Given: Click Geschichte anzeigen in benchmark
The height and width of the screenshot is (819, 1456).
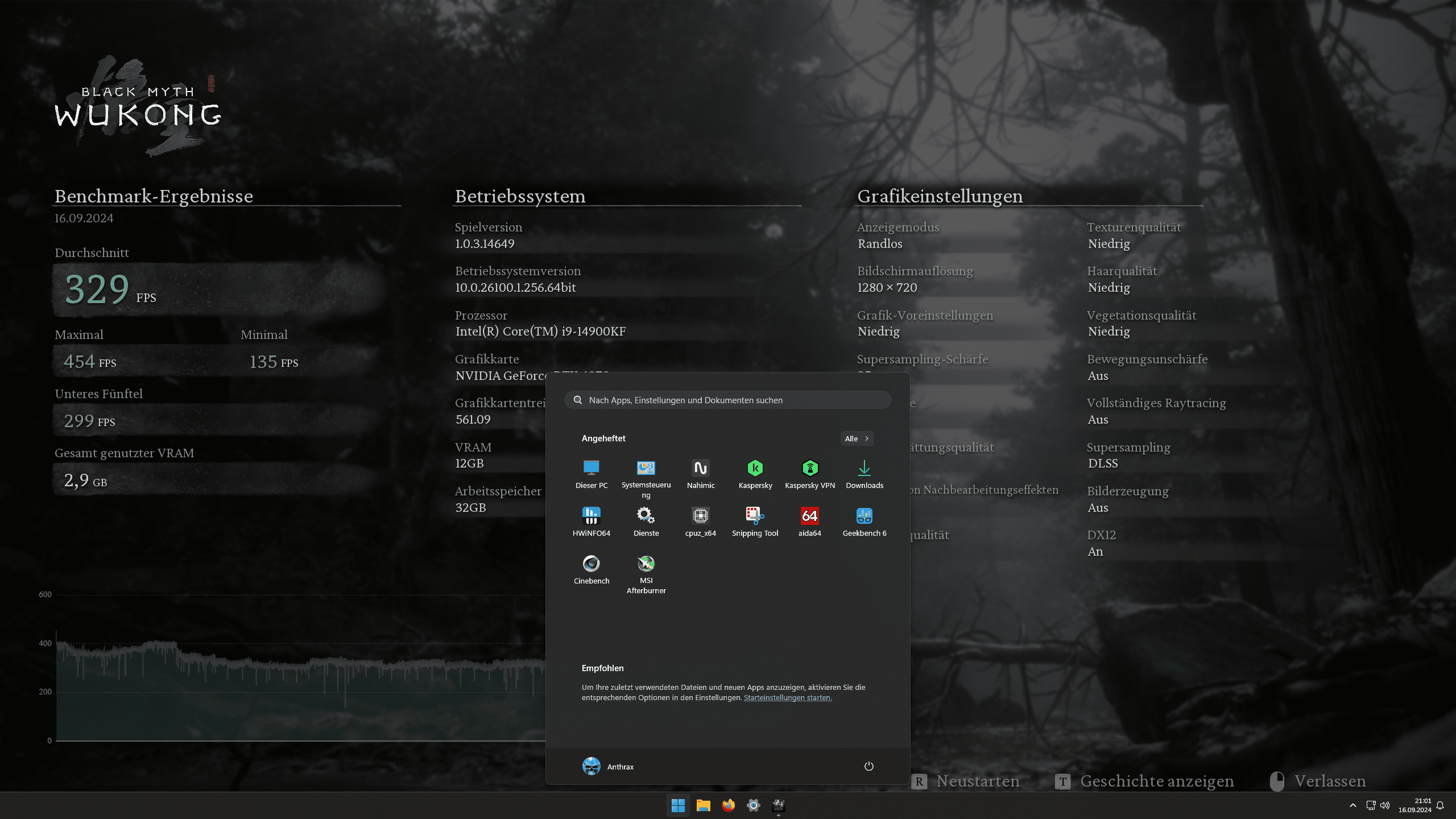Looking at the screenshot, I should [1144, 781].
